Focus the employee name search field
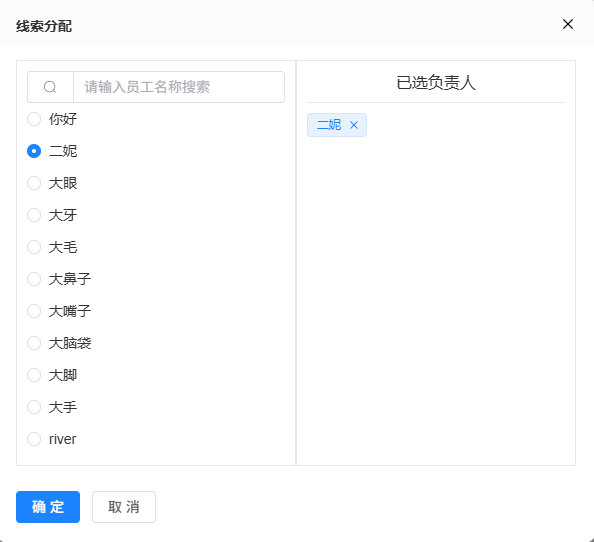The image size is (594, 542). (179, 87)
